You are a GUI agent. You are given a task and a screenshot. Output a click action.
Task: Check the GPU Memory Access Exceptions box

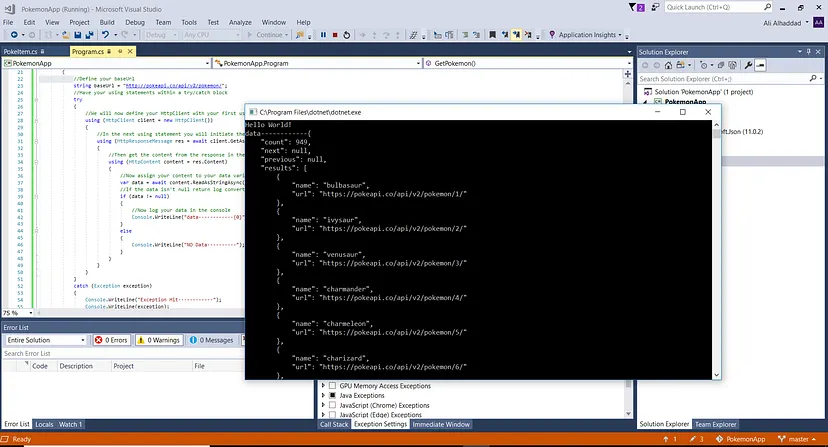pos(333,386)
